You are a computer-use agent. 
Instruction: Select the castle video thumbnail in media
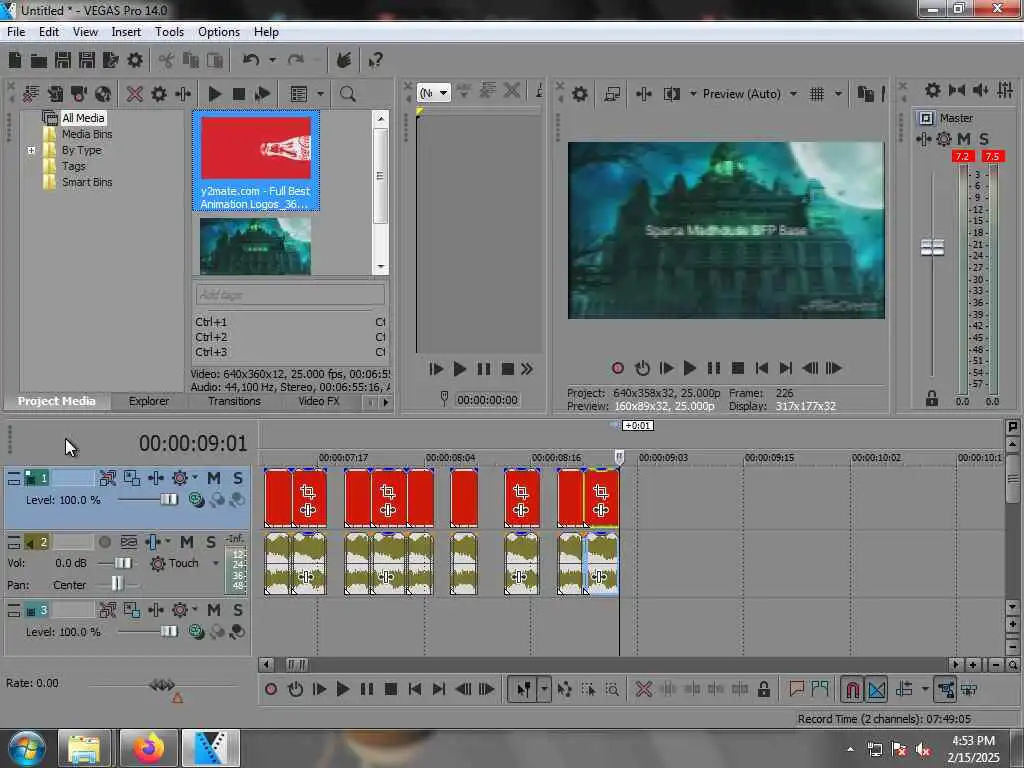point(255,246)
